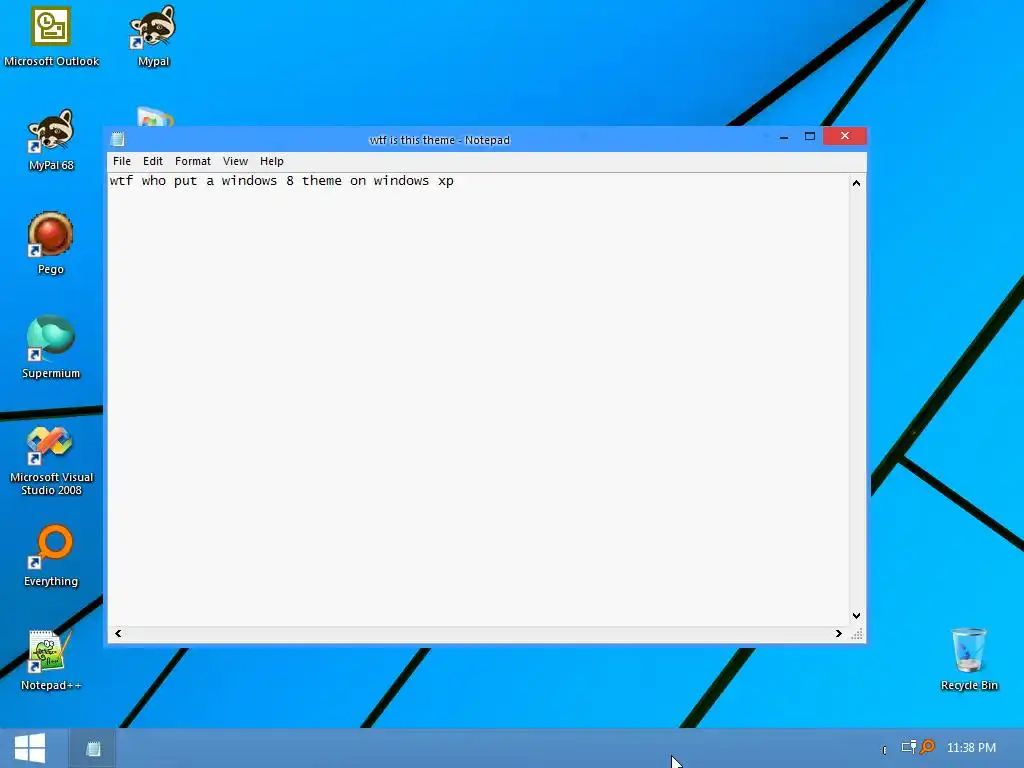Select Microsoft Visual Studio 2008 shortcut

click(51, 461)
